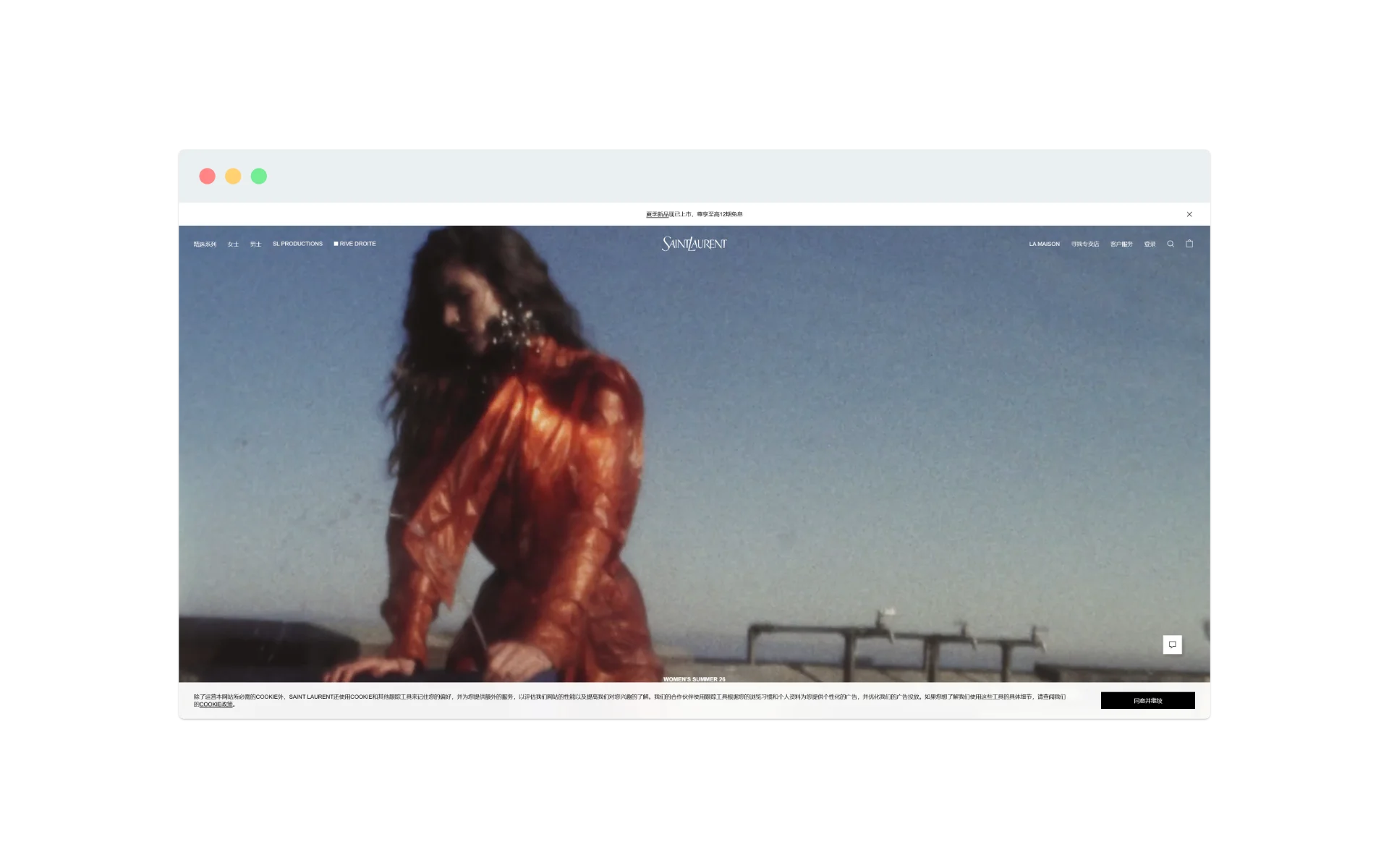The height and width of the screenshot is (868, 1389).
Task: Open the search magnifier icon
Action: pyautogui.click(x=1171, y=244)
